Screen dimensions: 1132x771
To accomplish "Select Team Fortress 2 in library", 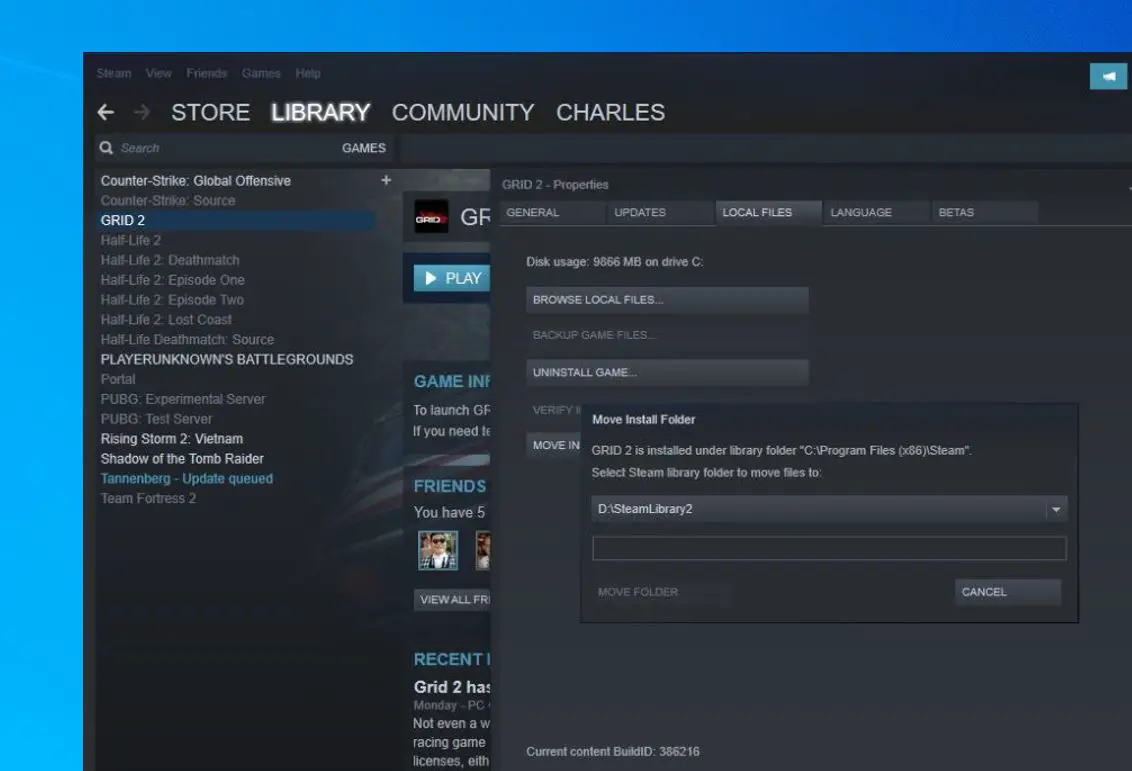I will coord(148,498).
